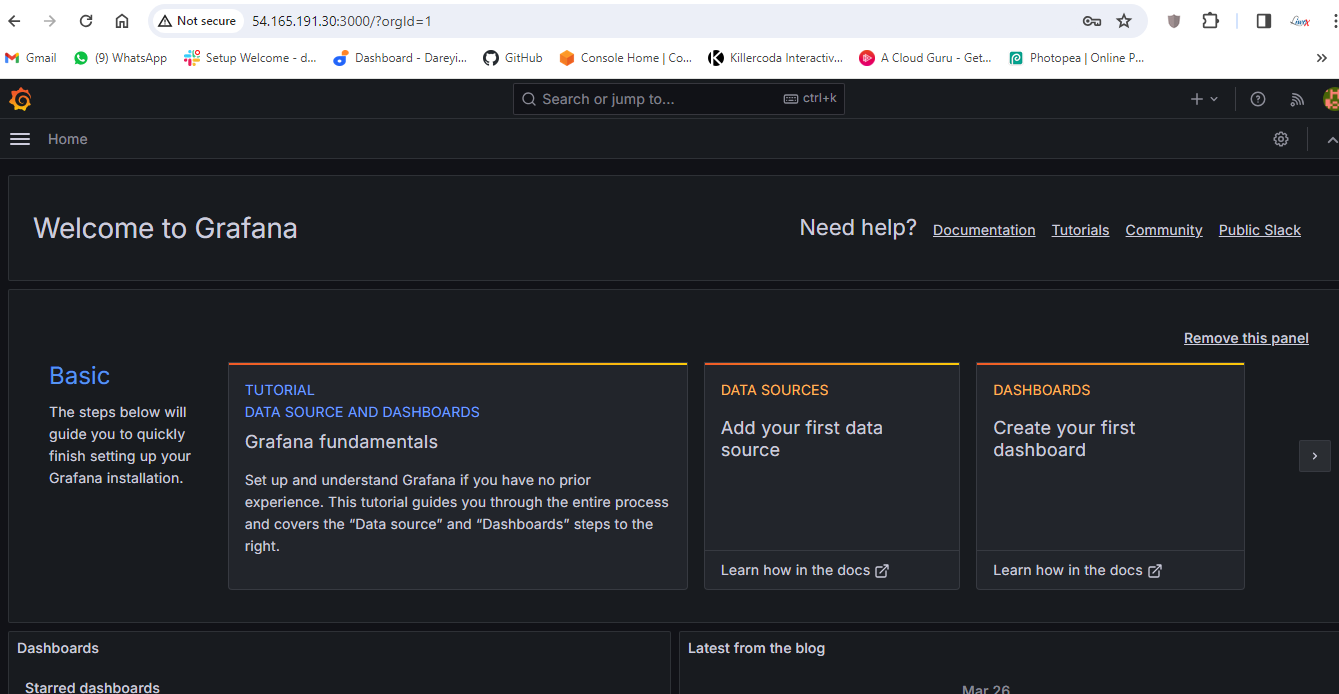Open the news RSS feed icon
The image size is (1339, 694).
pos(1297,99)
